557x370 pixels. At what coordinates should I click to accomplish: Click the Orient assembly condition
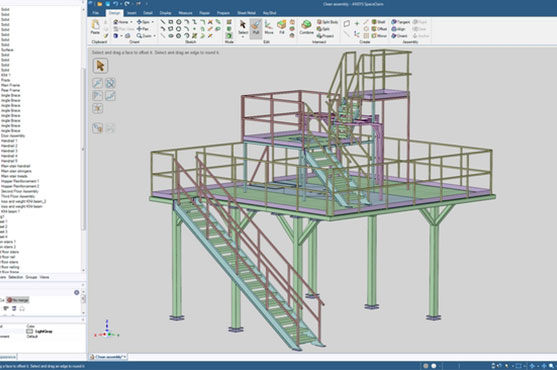(399, 36)
